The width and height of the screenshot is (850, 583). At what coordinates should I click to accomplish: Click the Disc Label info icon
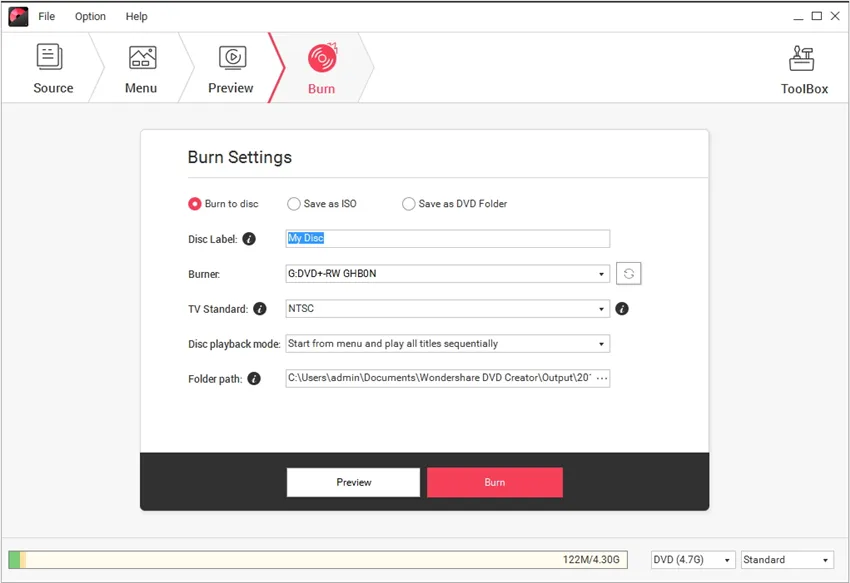tap(248, 238)
